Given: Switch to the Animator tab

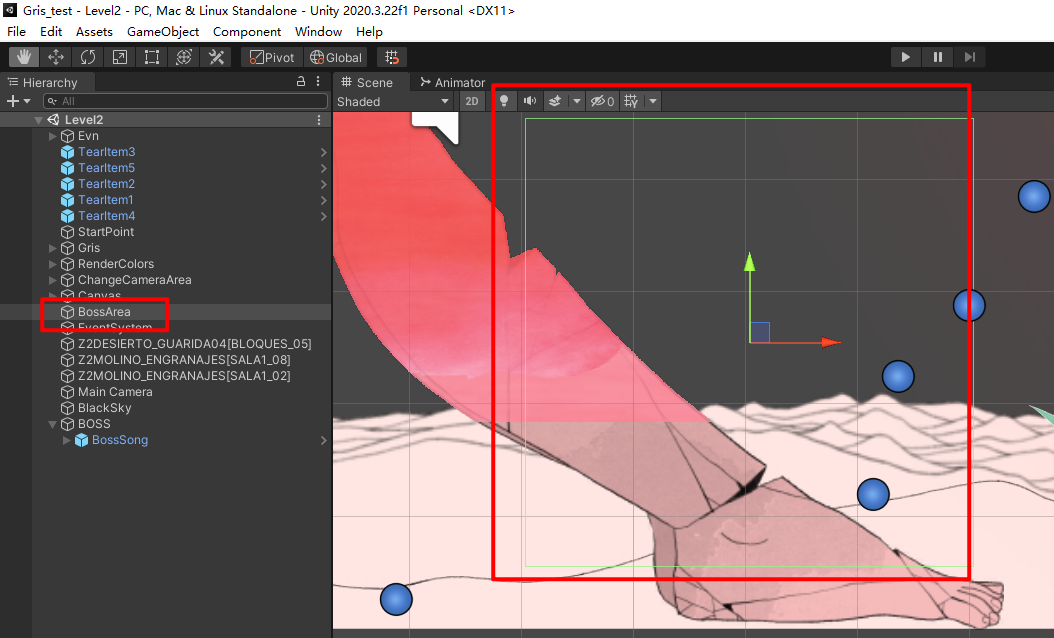Looking at the screenshot, I should [452, 82].
